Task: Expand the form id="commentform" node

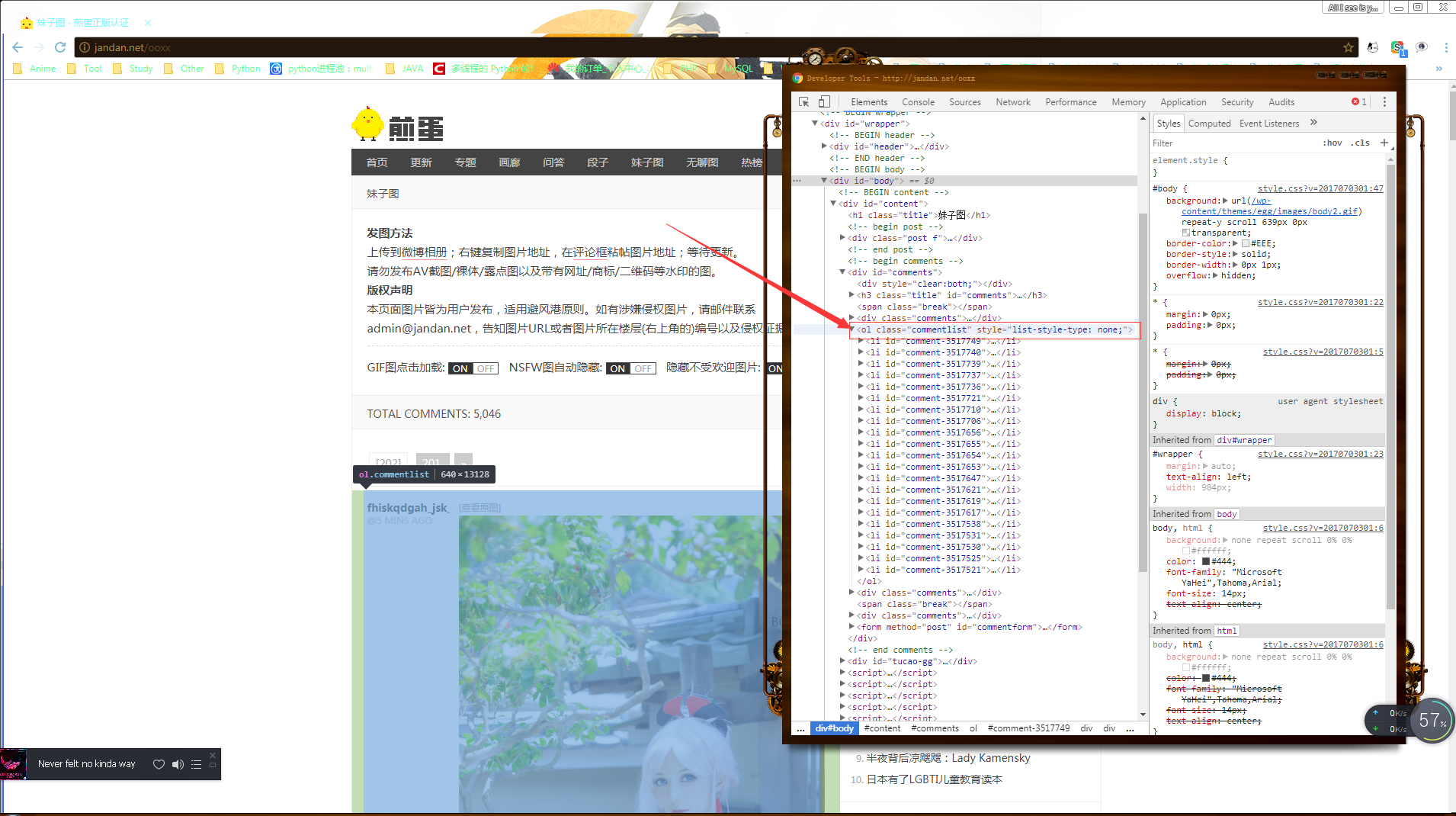Action: (x=851, y=627)
